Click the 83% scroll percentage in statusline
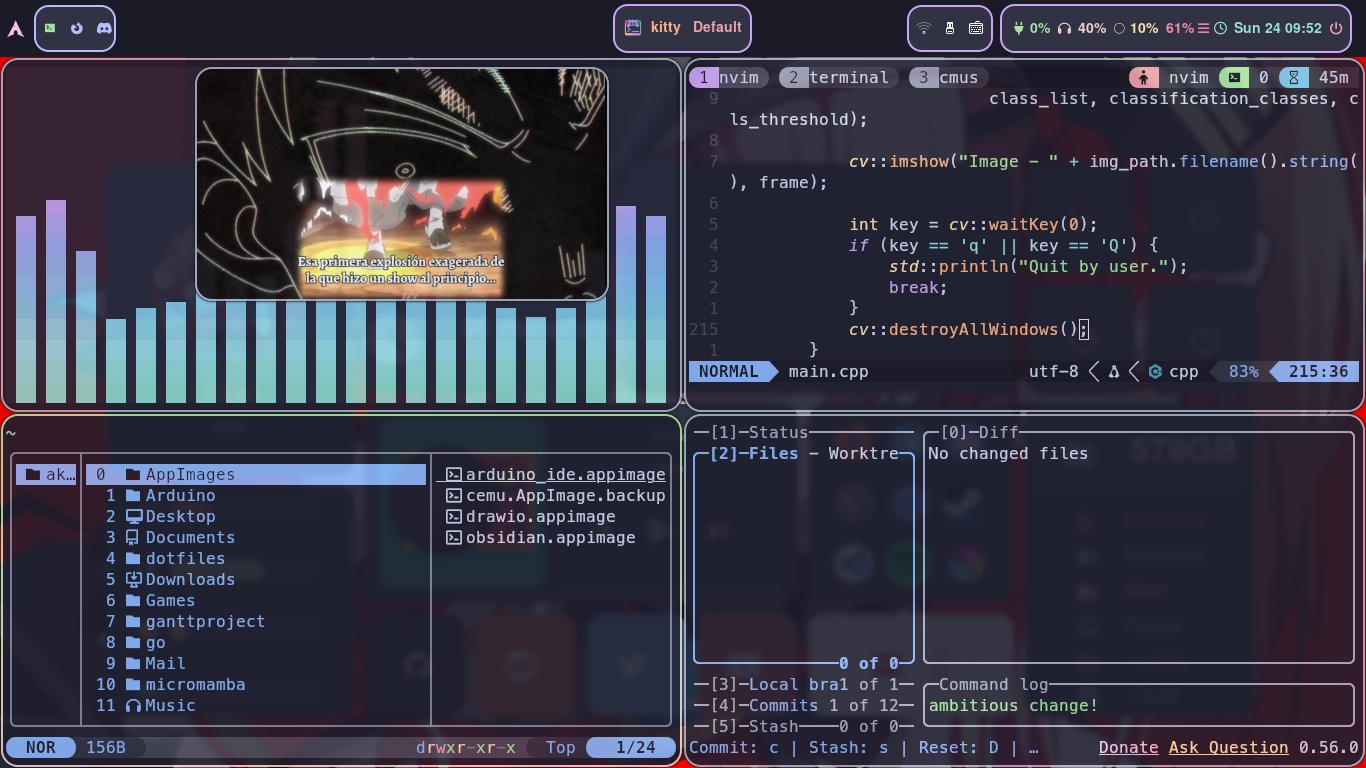Screen dimensions: 1366x768 click(1243, 371)
